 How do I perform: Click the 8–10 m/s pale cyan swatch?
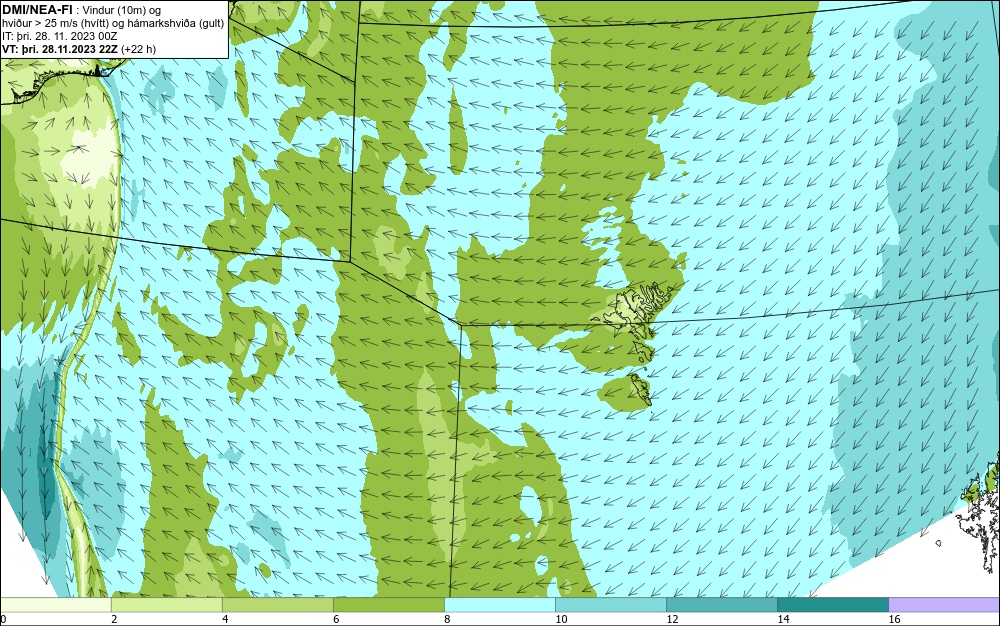[x=499, y=605]
